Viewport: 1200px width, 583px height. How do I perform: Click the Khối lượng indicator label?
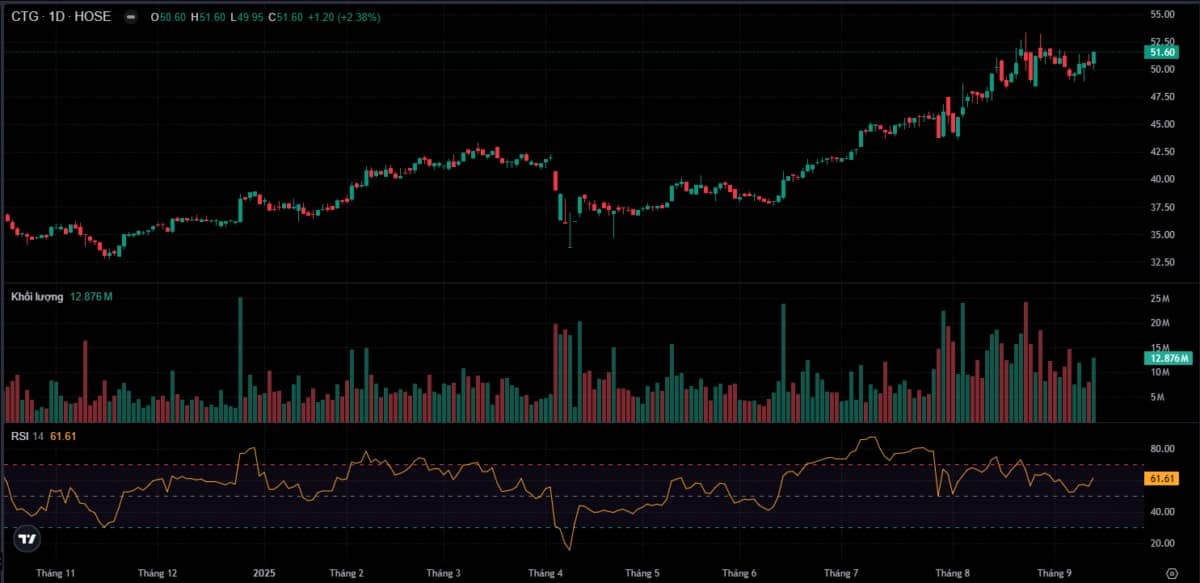coord(37,297)
